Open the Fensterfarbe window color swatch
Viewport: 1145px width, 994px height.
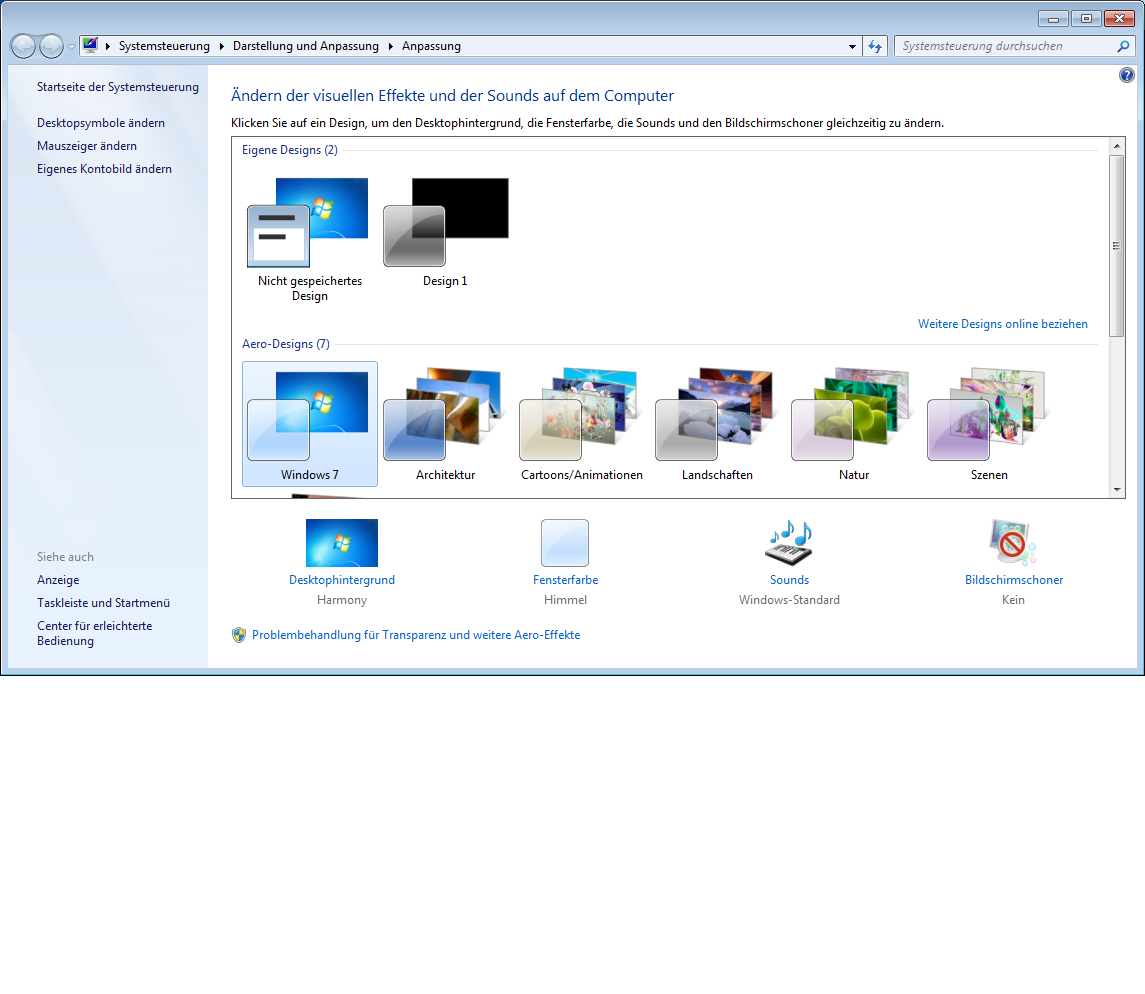pos(564,543)
